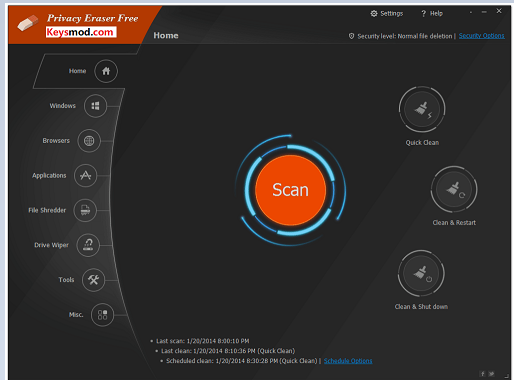This screenshot has height=380, width=514.
Task: Click the security shield icon beside Security level
Action: click(x=351, y=36)
